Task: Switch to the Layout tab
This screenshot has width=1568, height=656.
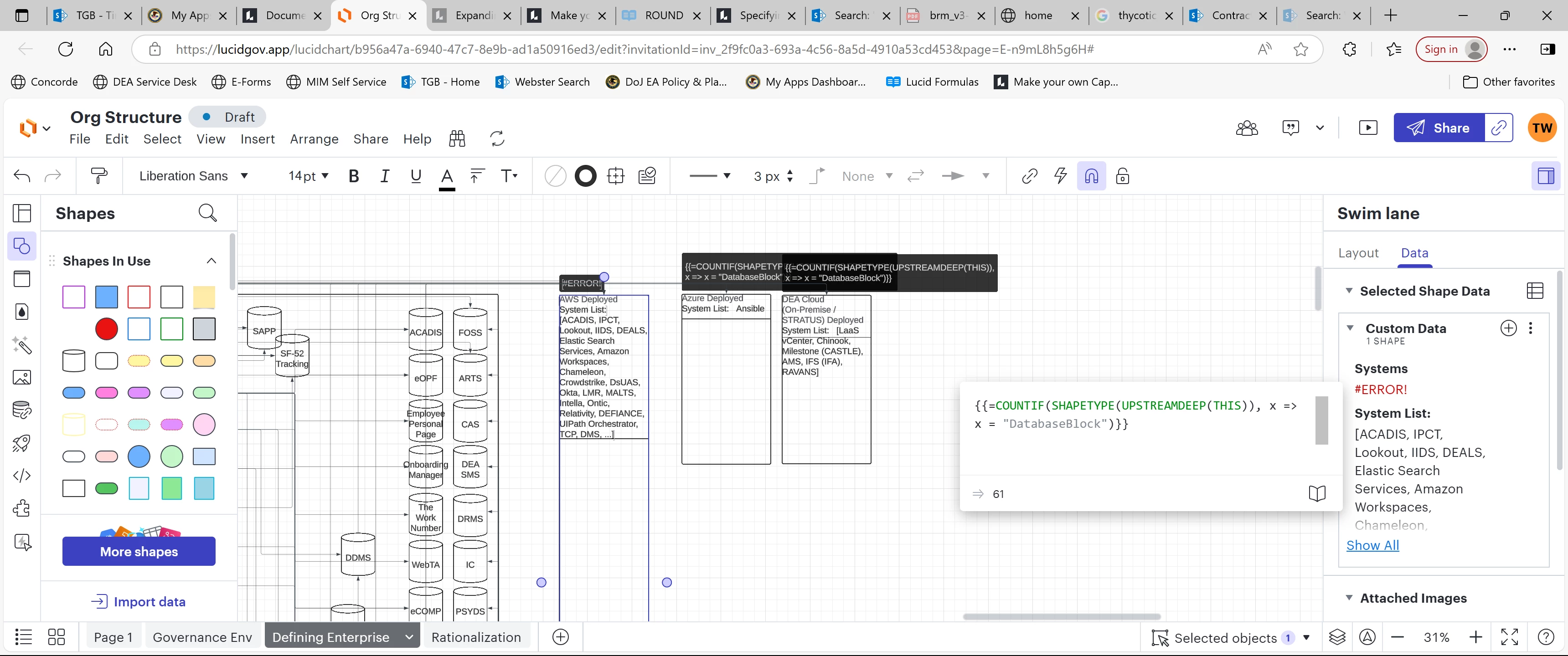Action: [x=1358, y=253]
